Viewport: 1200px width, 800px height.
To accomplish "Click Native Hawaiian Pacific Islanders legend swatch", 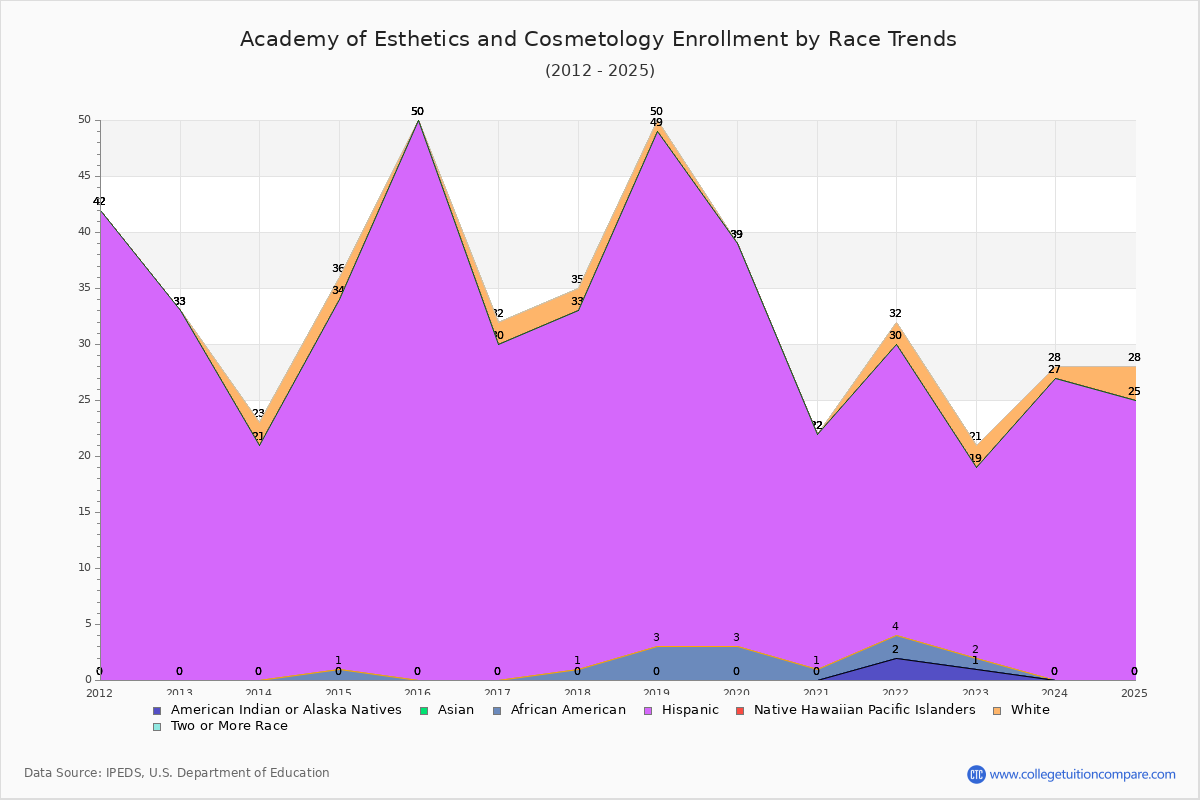I will pos(740,710).
